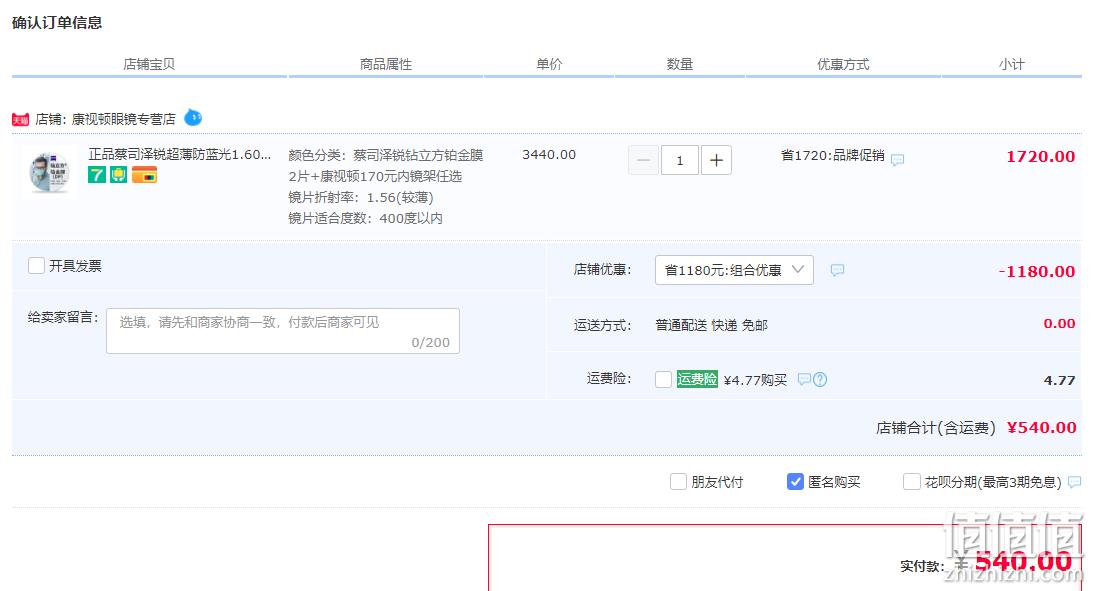Click the store total ¥540.00
The image size is (1093, 591).
[x=1041, y=427]
